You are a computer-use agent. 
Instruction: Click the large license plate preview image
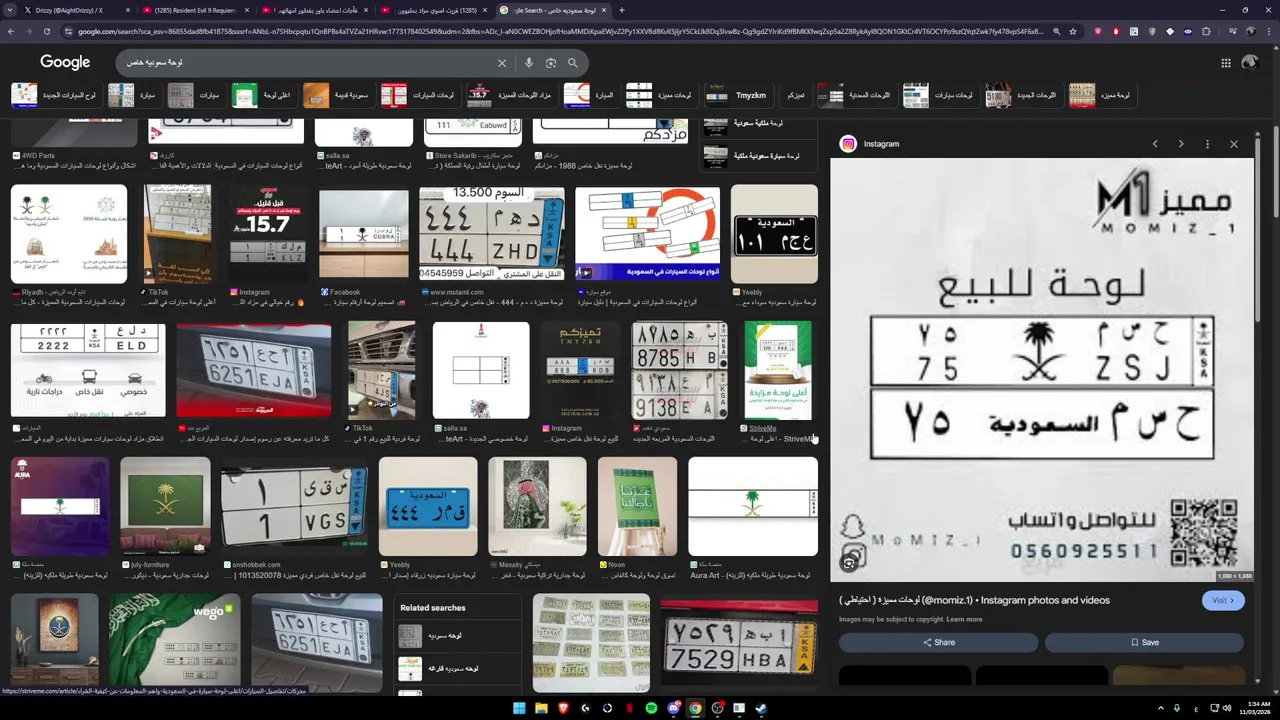click(x=1041, y=370)
